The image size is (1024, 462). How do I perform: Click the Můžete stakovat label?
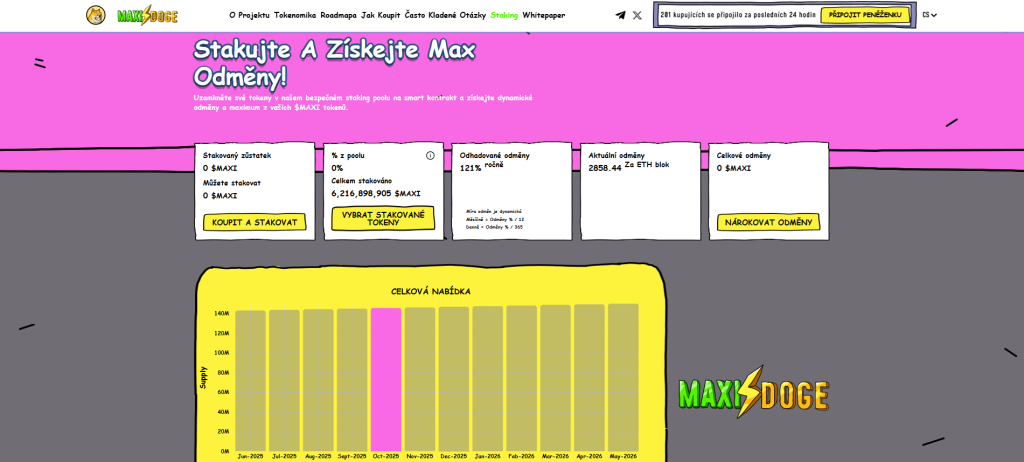coord(232,183)
